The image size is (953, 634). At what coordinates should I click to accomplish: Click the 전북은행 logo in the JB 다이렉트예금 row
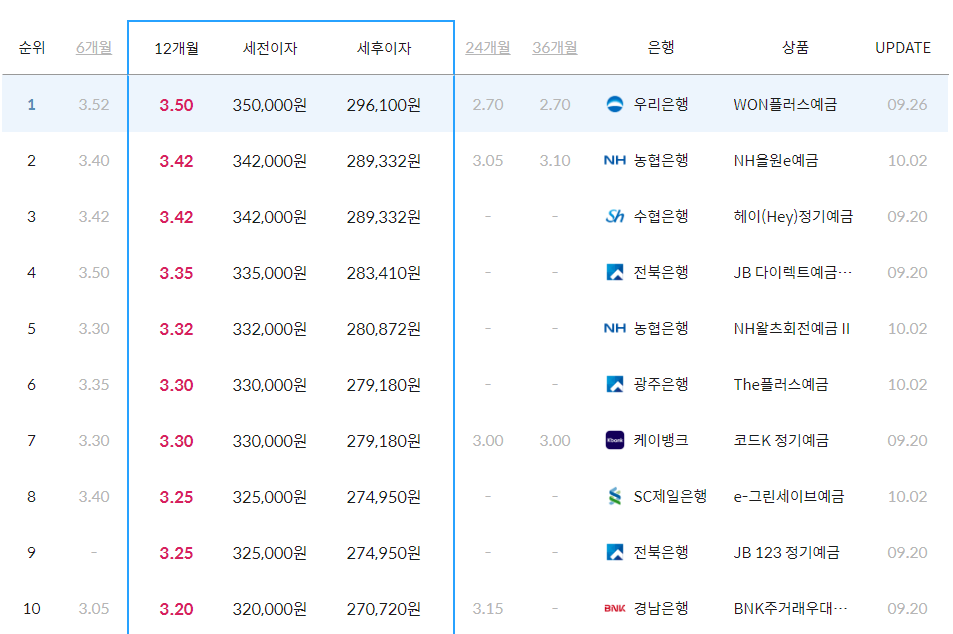614,272
